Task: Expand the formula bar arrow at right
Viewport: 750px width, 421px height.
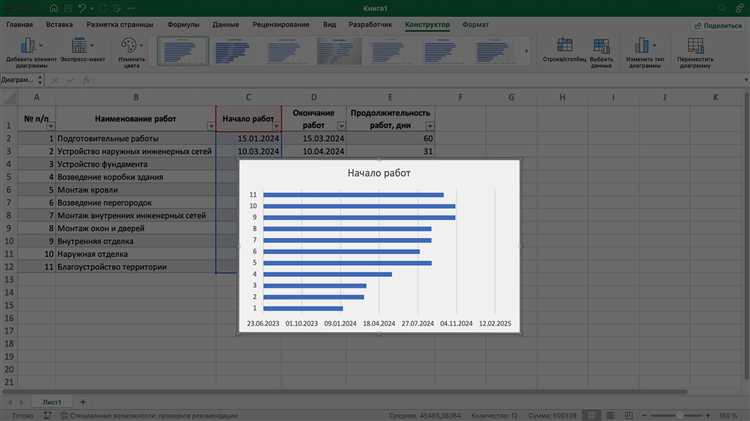Action: 746,80
